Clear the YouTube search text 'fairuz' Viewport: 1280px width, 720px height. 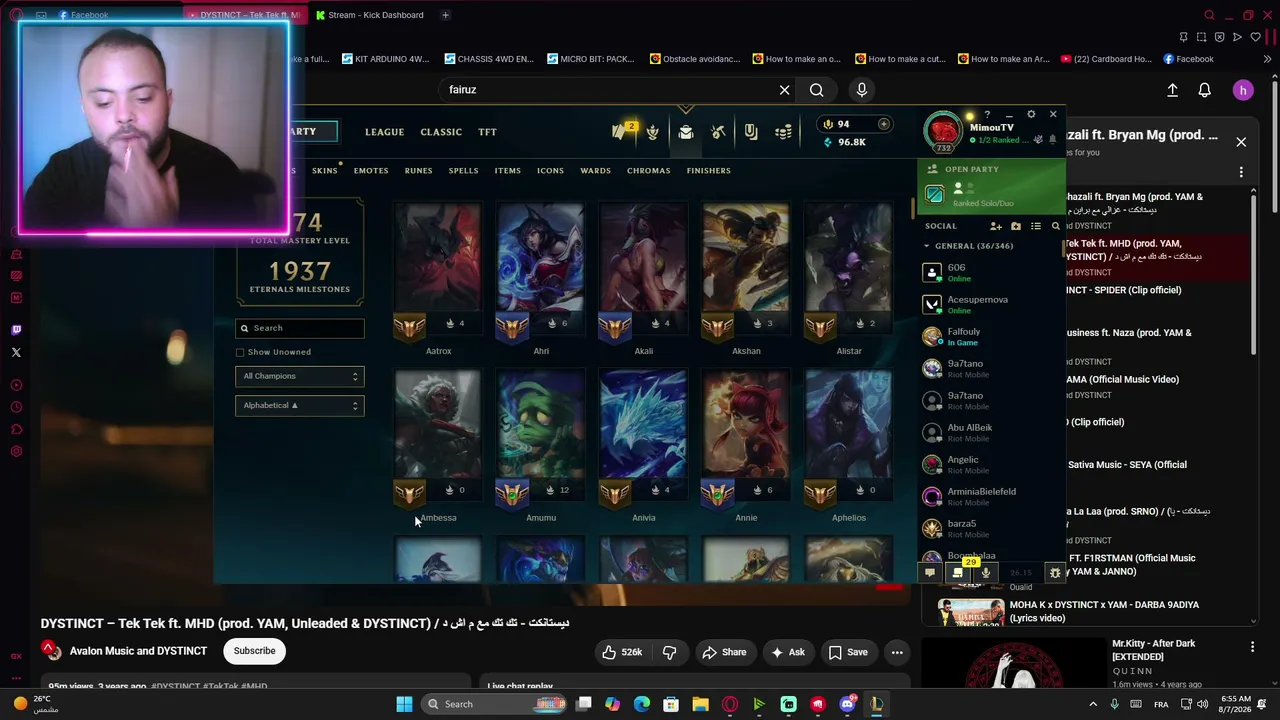(785, 90)
